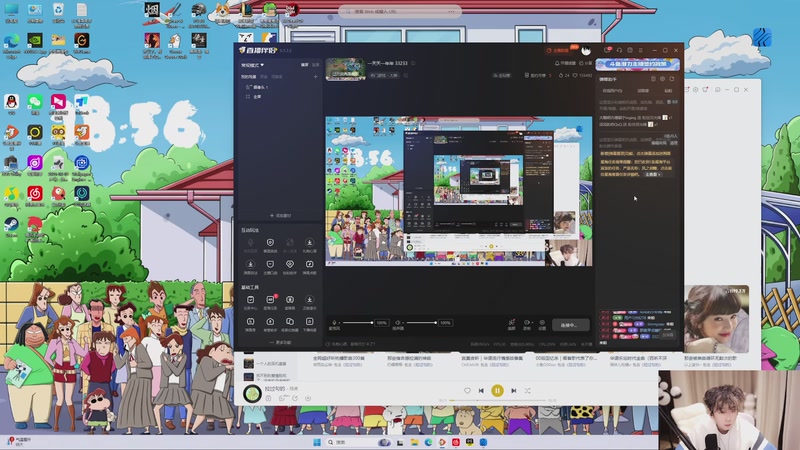800x450 pixels.
Task: Open the 常规模式 mode dropdown
Action: point(253,65)
